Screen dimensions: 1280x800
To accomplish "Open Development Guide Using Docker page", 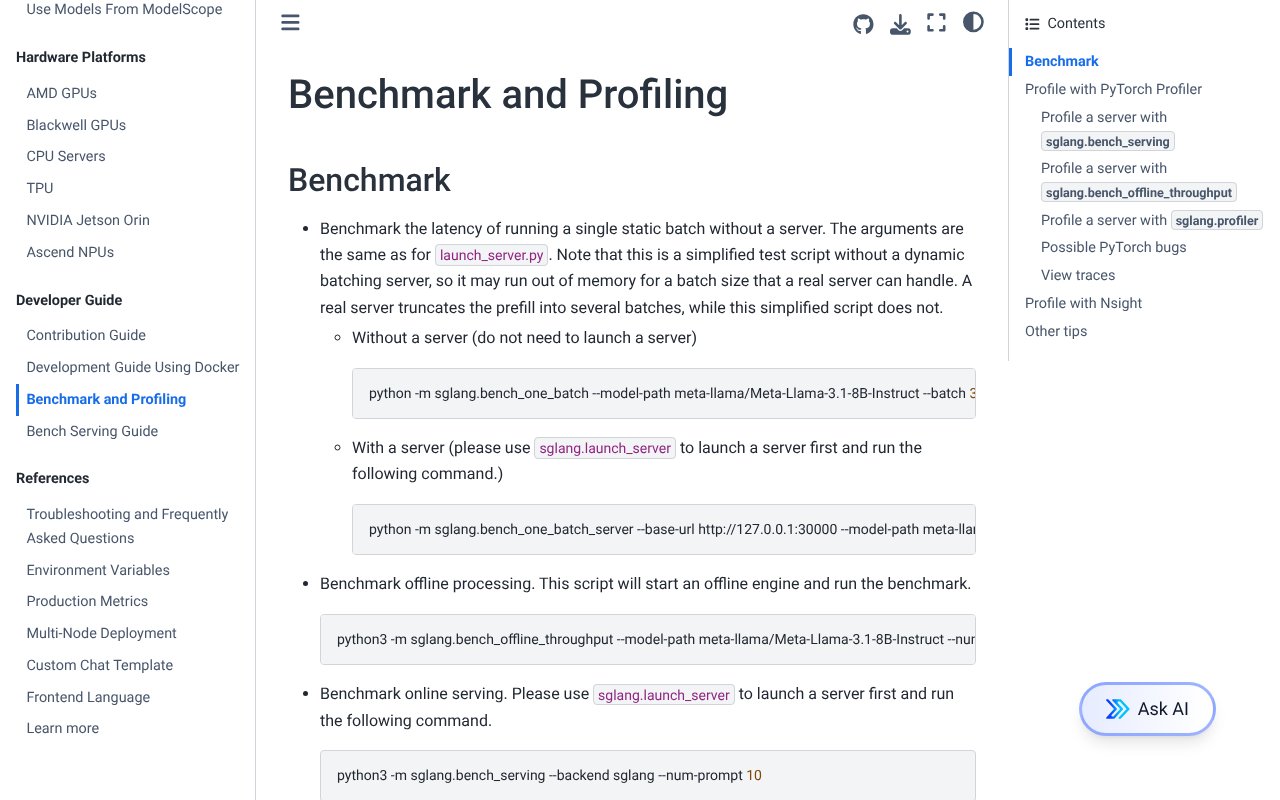I will point(133,367).
